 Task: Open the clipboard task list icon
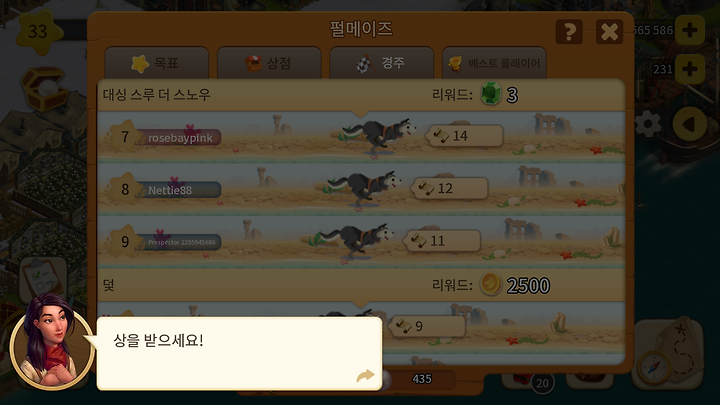pos(43,278)
